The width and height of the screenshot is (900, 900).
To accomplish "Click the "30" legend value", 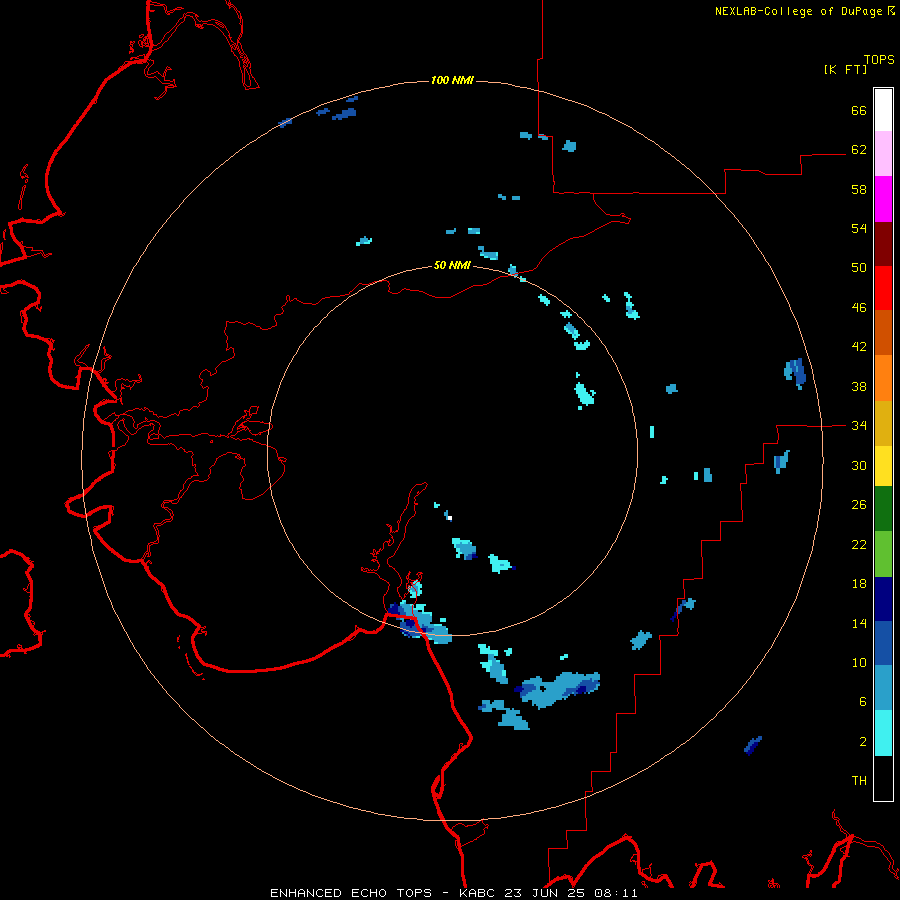I will [859, 465].
